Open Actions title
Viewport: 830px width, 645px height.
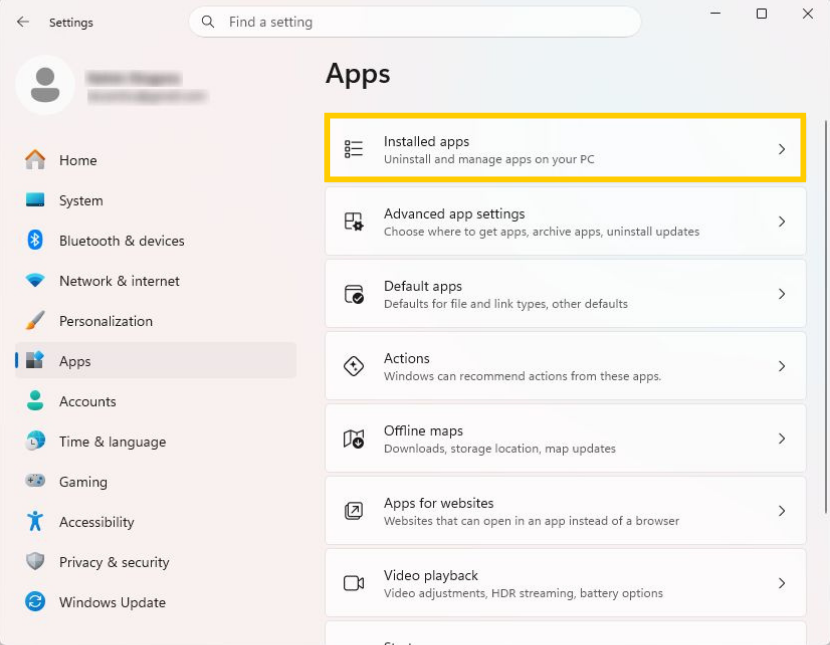tap(407, 358)
